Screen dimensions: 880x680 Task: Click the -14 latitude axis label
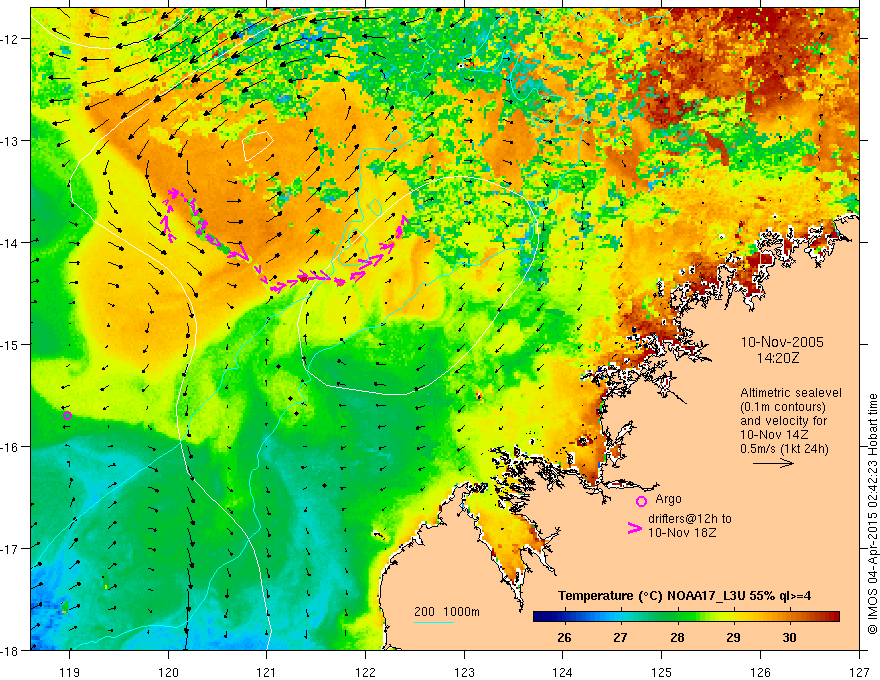click(x=11, y=243)
